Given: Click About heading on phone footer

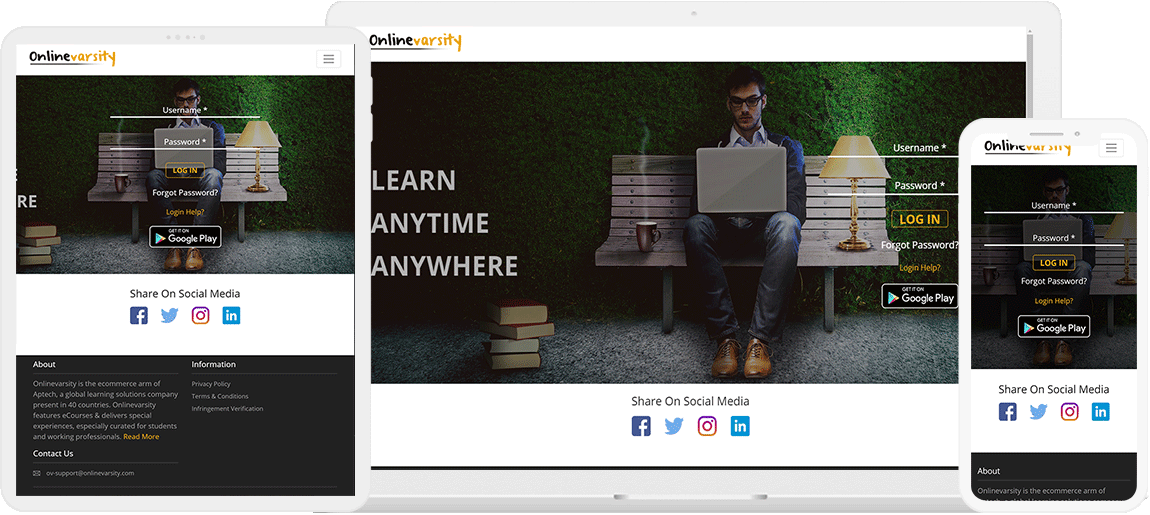Looking at the screenshot, I should click(989, 471).
